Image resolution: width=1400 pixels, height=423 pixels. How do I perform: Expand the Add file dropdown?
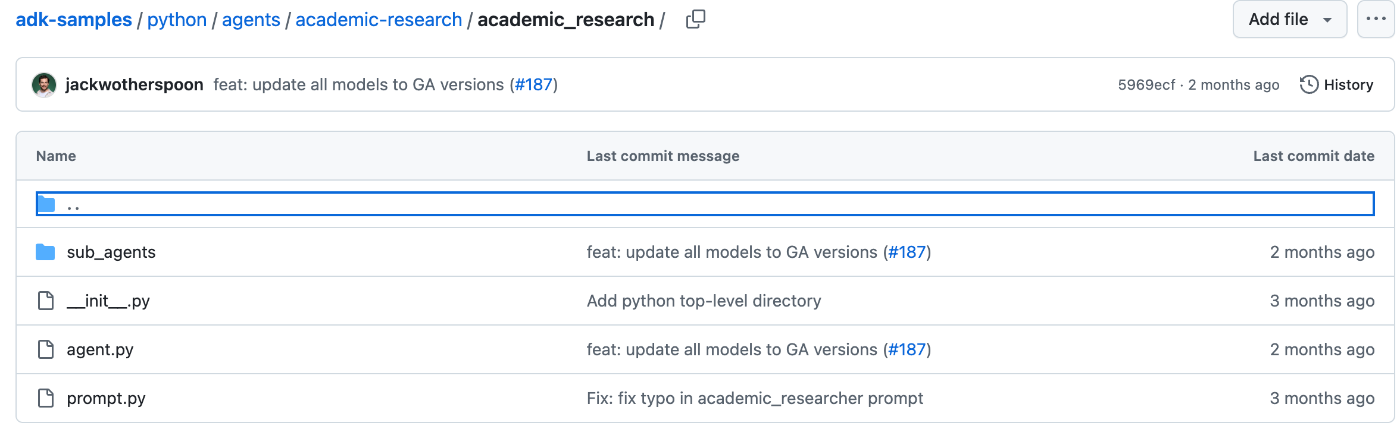[x=1290, y=19]
